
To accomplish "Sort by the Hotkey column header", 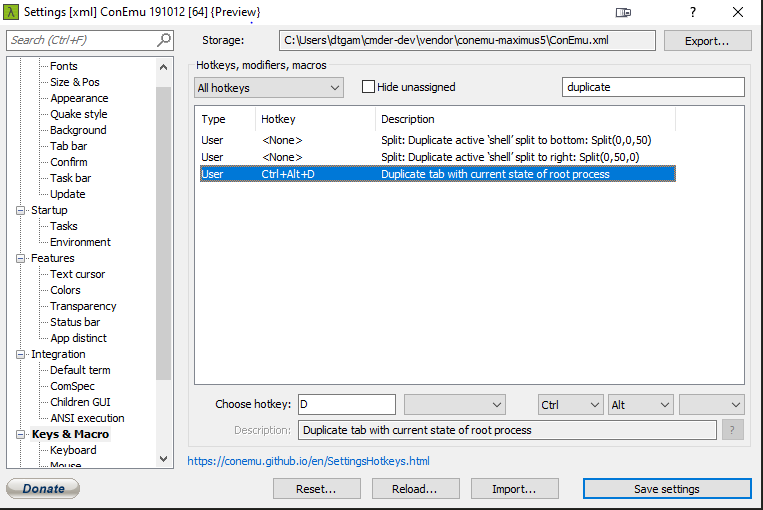I will click(x=315, y=119).
